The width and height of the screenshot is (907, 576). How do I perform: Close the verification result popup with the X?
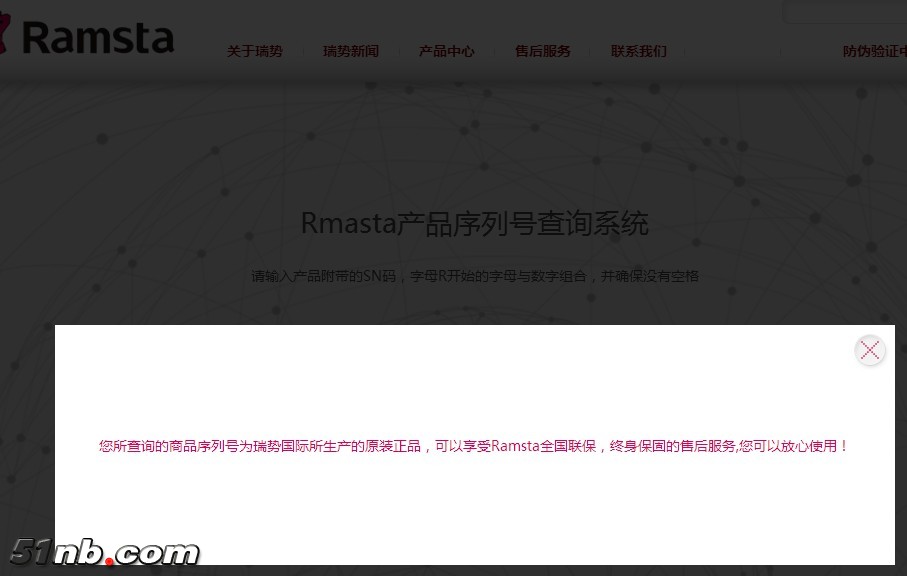(x=870, y=350)
